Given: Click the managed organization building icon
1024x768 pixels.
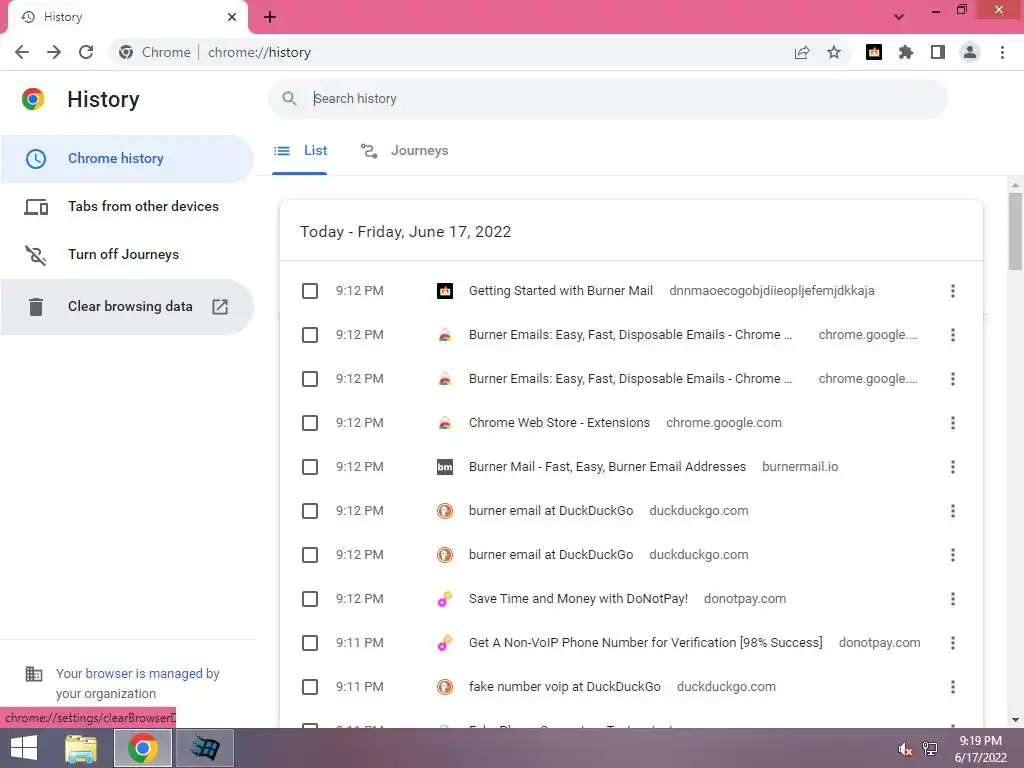Looking at the screenshot, I should [33, 673].
